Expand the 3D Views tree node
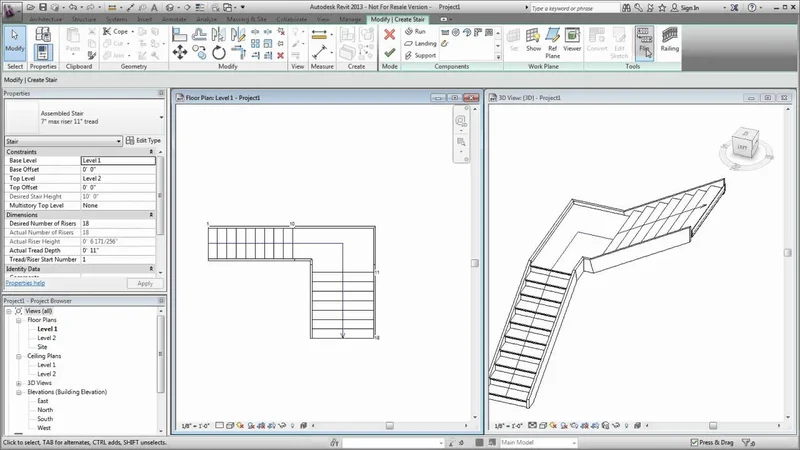Viewport: 800px width, 450px height. point(18,383)
